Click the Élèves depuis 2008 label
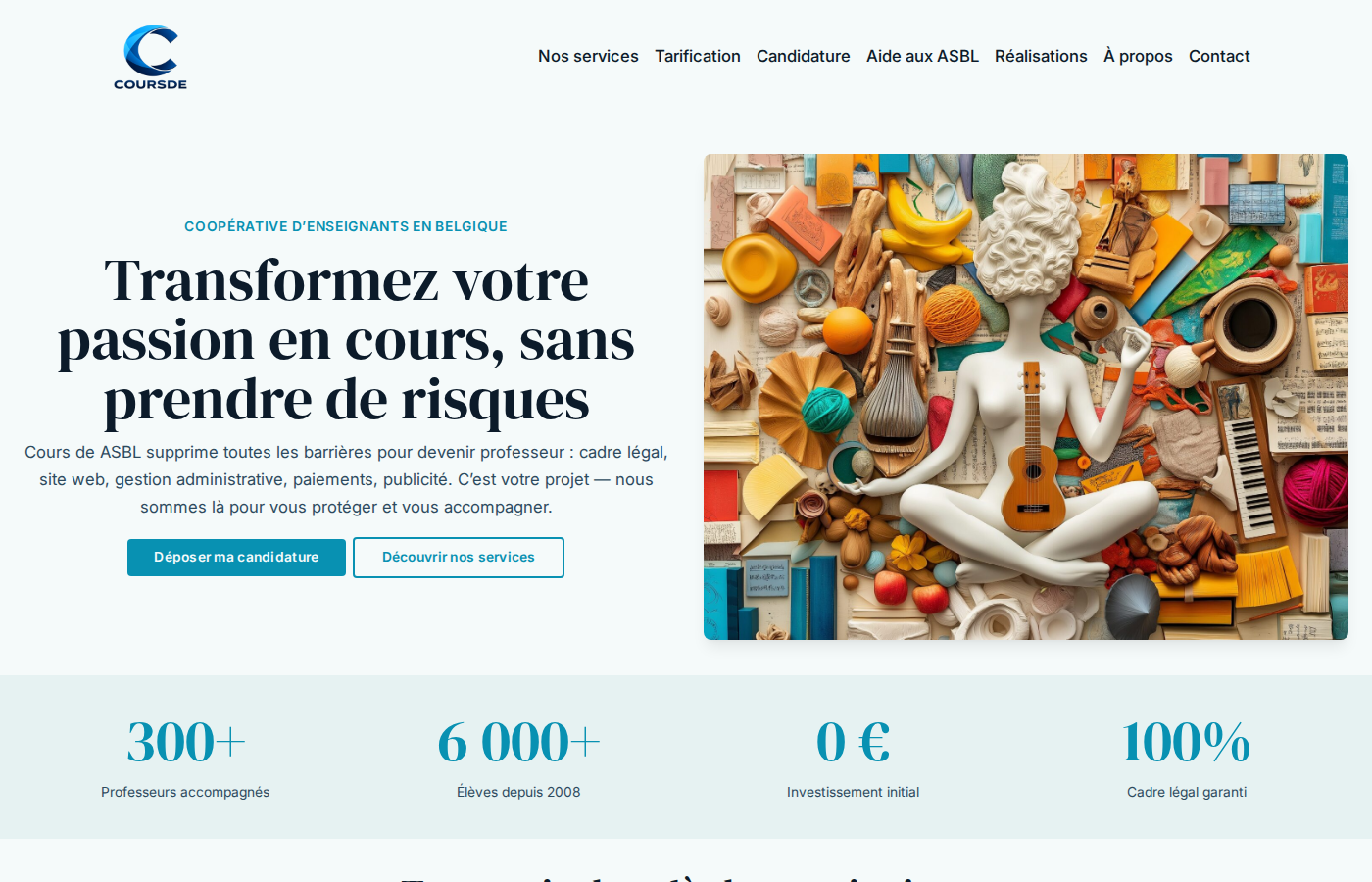Screen dimensions: 1372x882 coord(518,792)
